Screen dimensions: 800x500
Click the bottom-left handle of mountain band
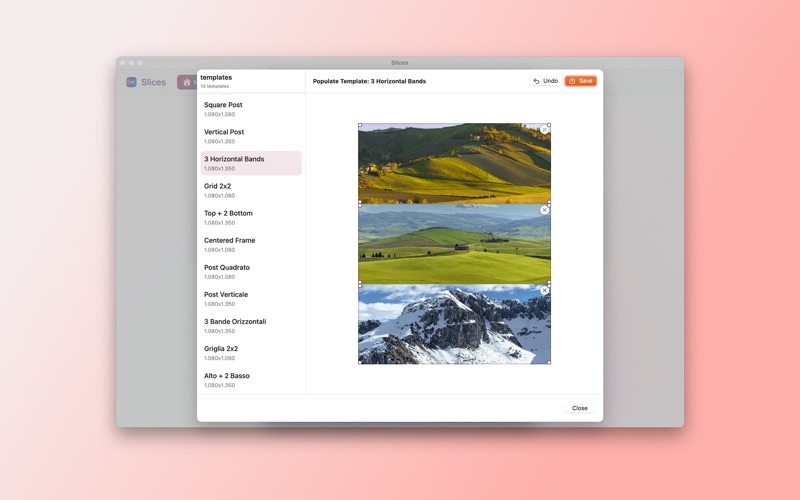(x=360, y=362)
